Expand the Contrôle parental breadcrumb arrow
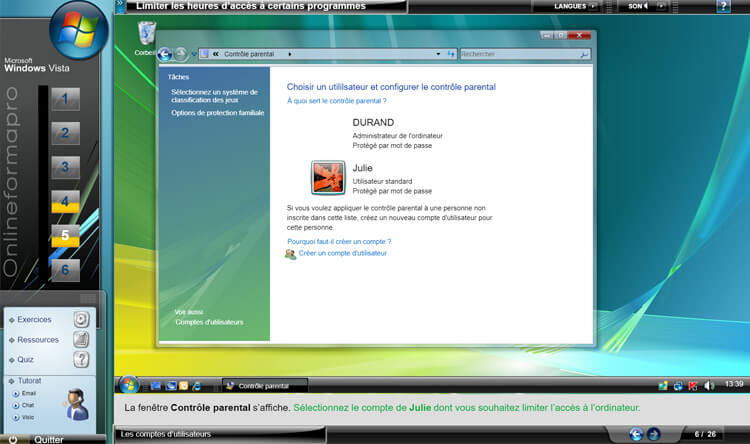The height and width of the screenshot is (444, 750). pos(290,54)
